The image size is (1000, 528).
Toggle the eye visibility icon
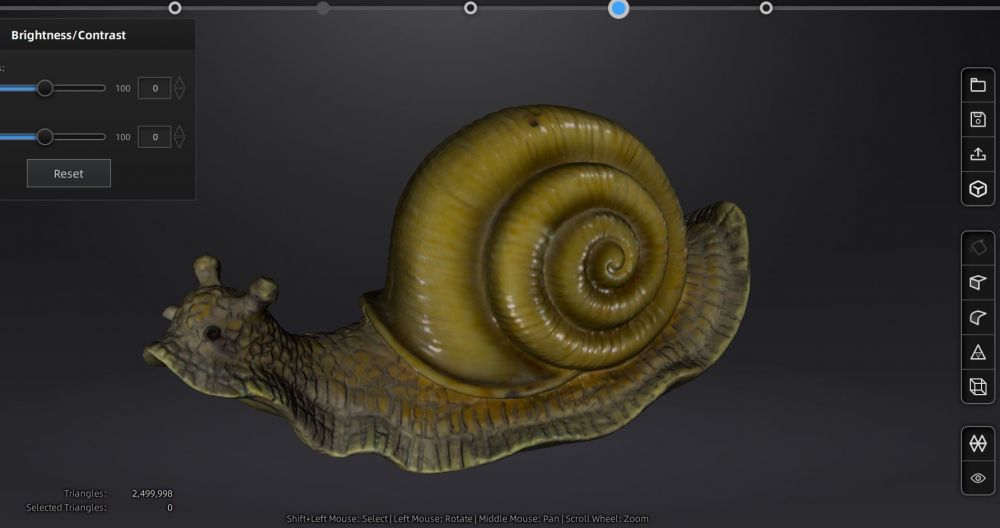pos(978,478)
